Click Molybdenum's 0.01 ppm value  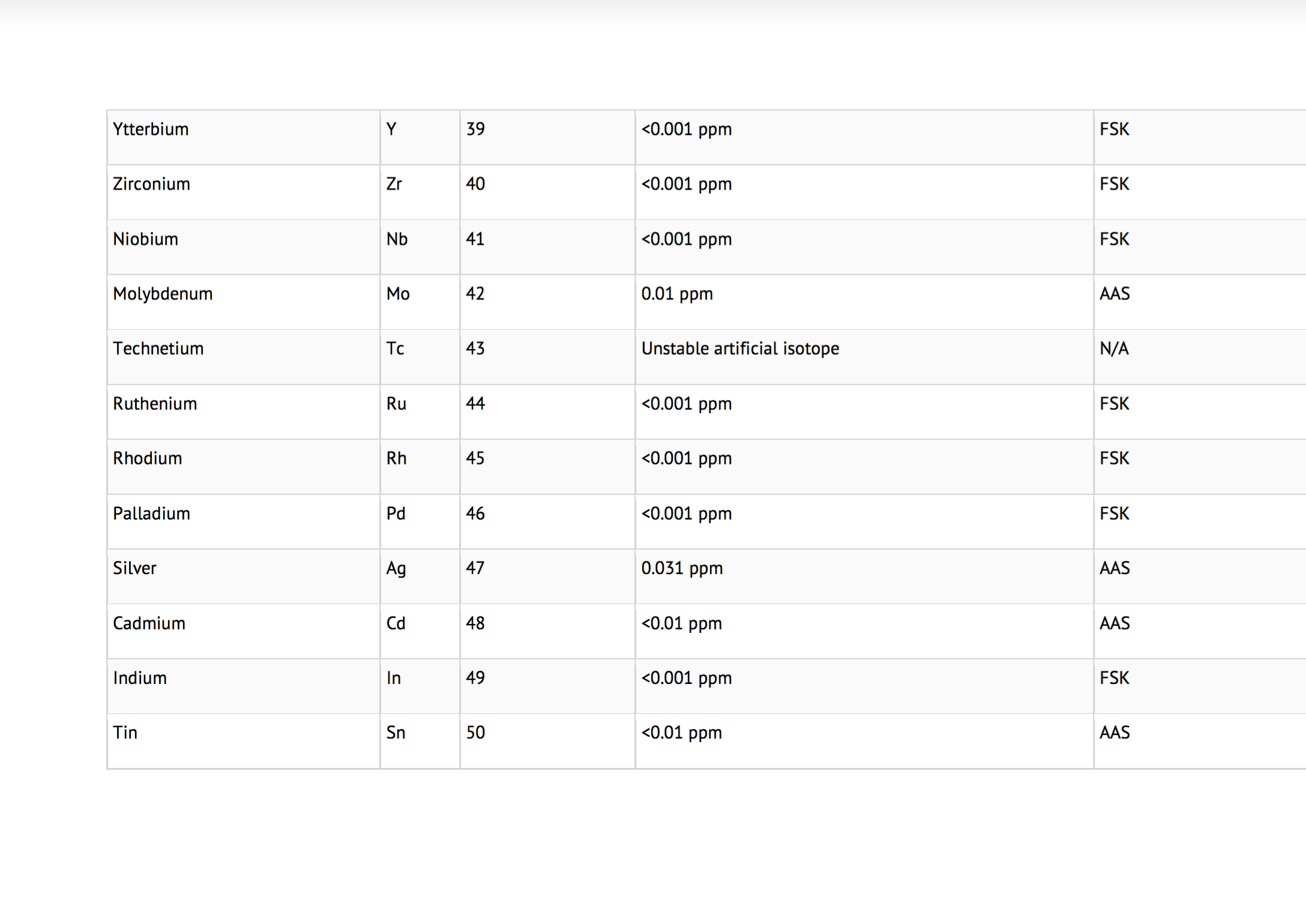[676, 293]
